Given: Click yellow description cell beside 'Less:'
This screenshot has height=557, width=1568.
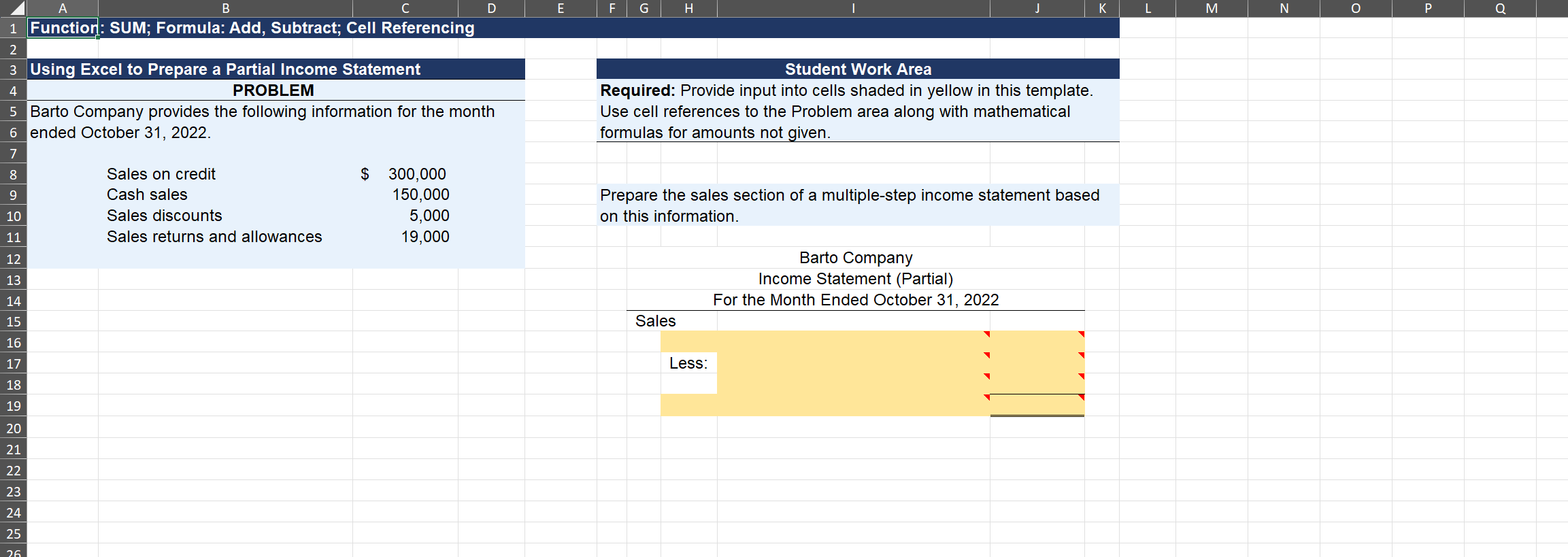Looking at the screenshot, I should tap(854, 362).
